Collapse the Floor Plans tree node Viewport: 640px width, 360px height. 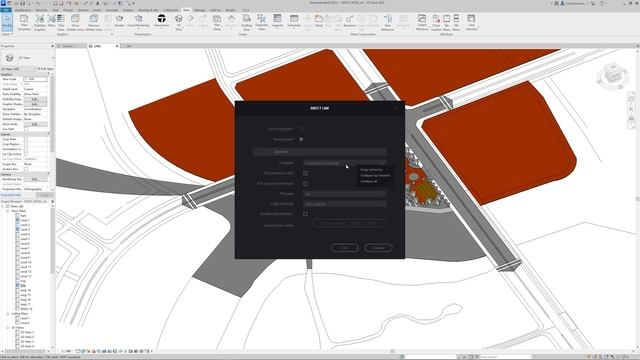point(8,211)
